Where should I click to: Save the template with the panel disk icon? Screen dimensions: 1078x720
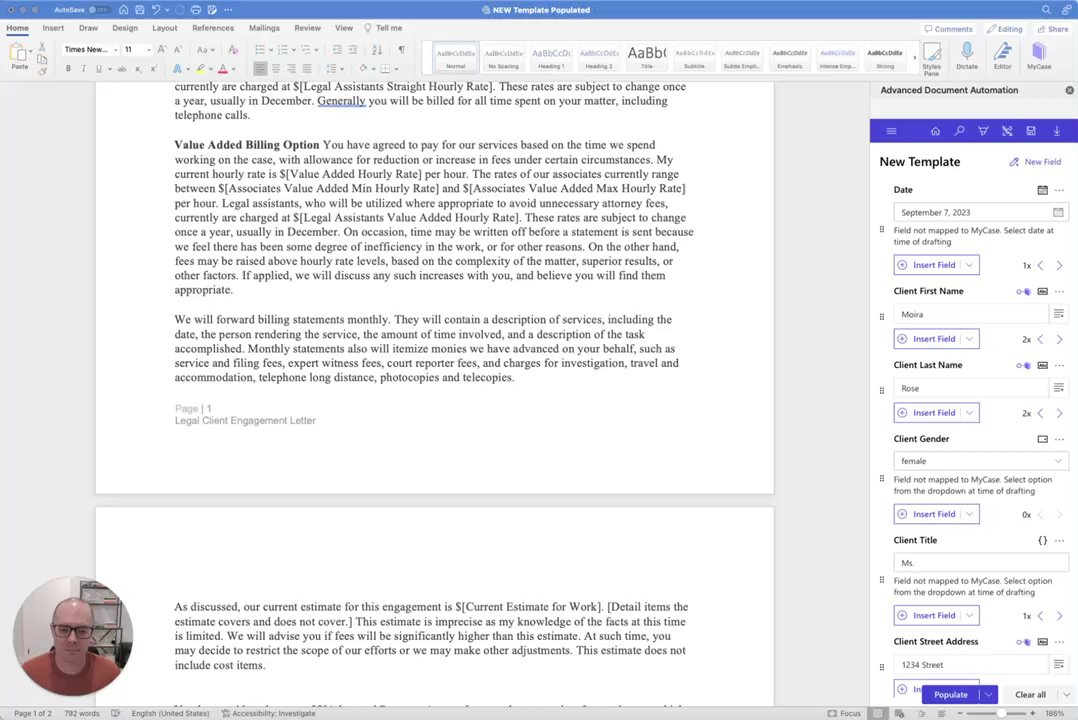1031,131
